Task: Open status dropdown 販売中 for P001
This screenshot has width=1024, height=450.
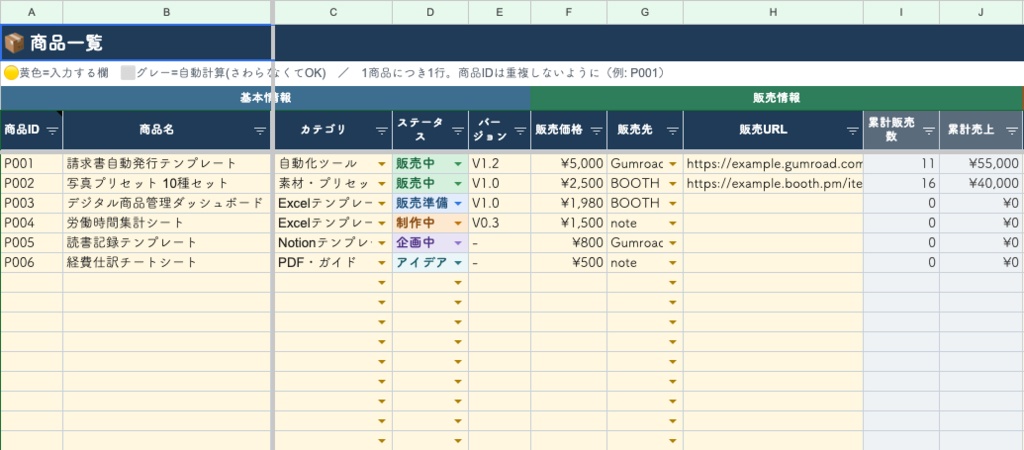Action: pos(458,163)
